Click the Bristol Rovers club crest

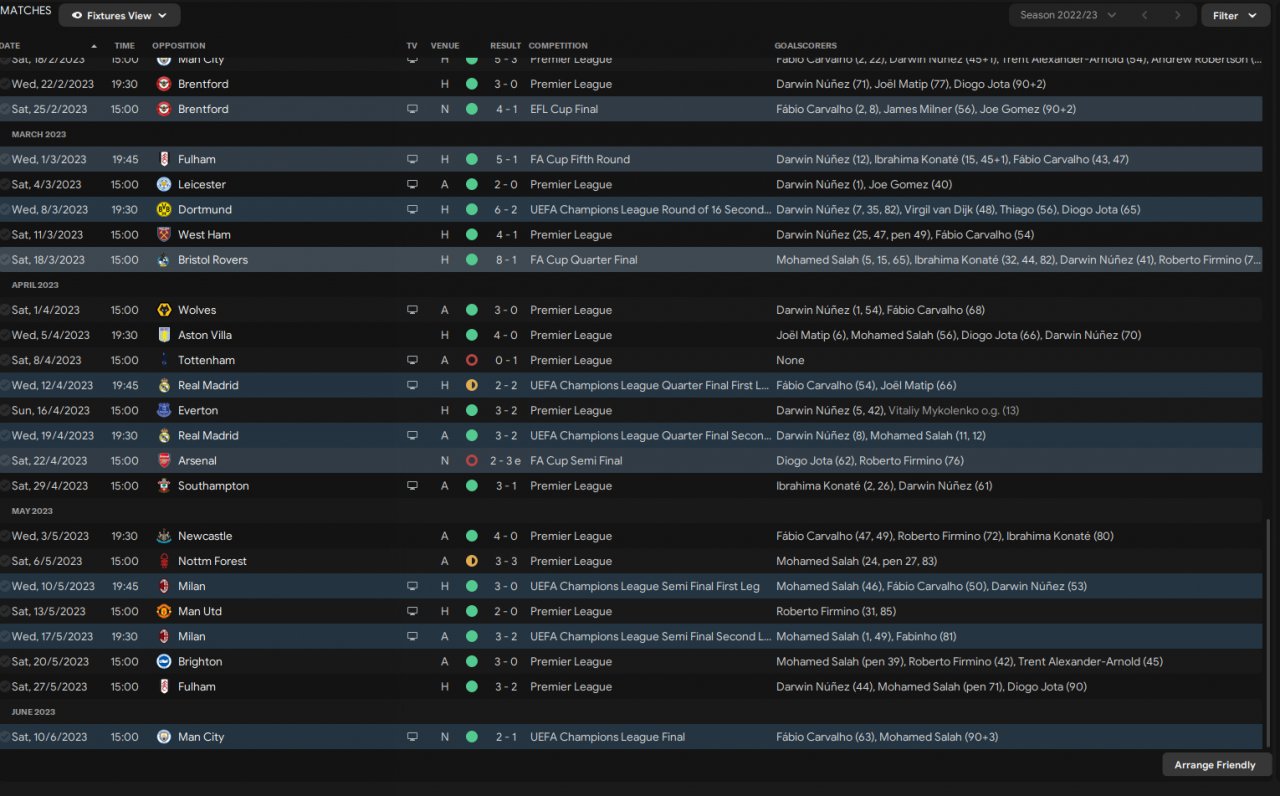[164, 260]
